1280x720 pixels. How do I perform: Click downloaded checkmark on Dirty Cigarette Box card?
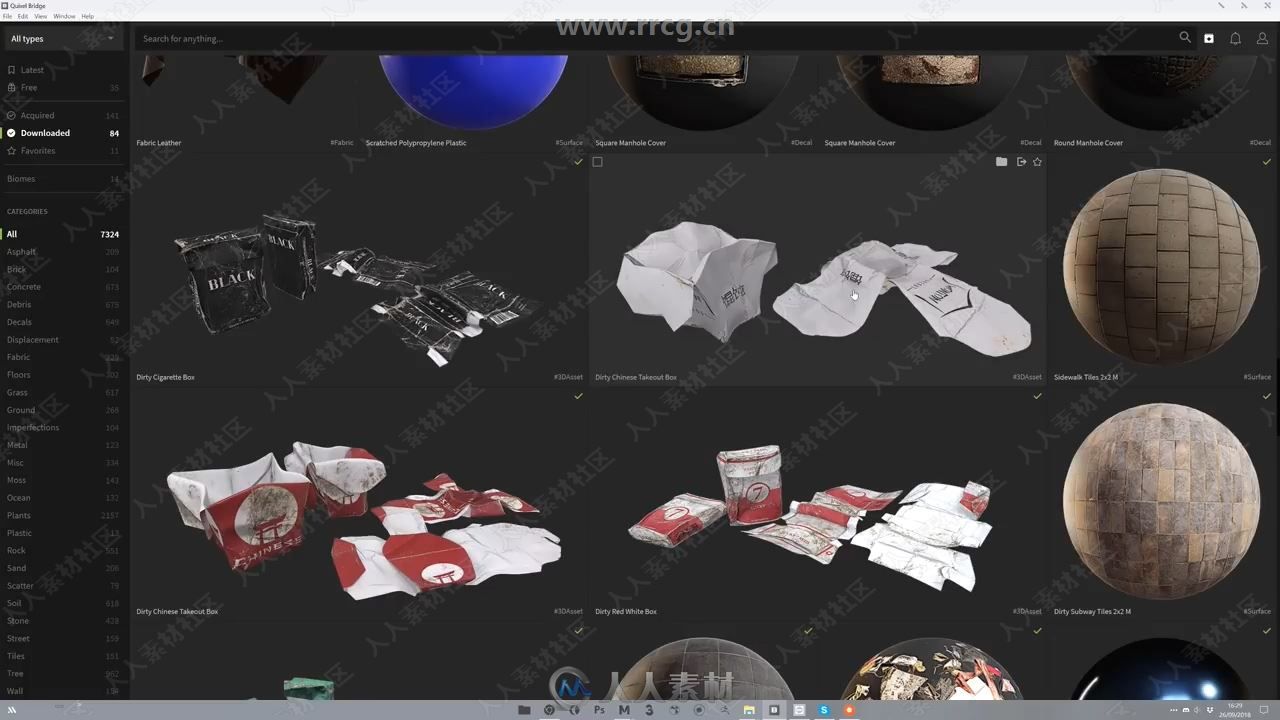[578, 162]
